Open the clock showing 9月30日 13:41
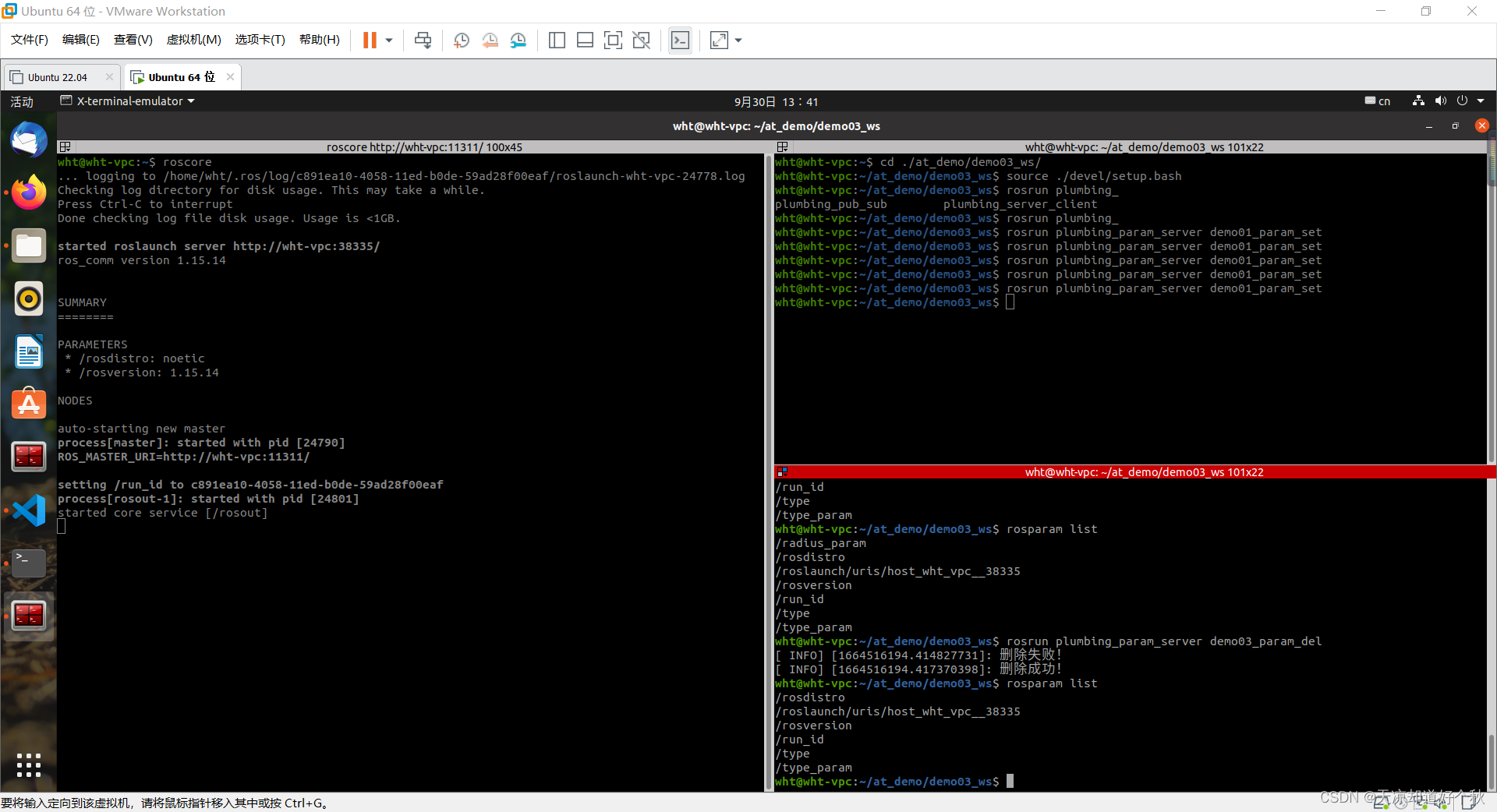The height and width of the screenshot is (812, 1497). click(776, 101)
